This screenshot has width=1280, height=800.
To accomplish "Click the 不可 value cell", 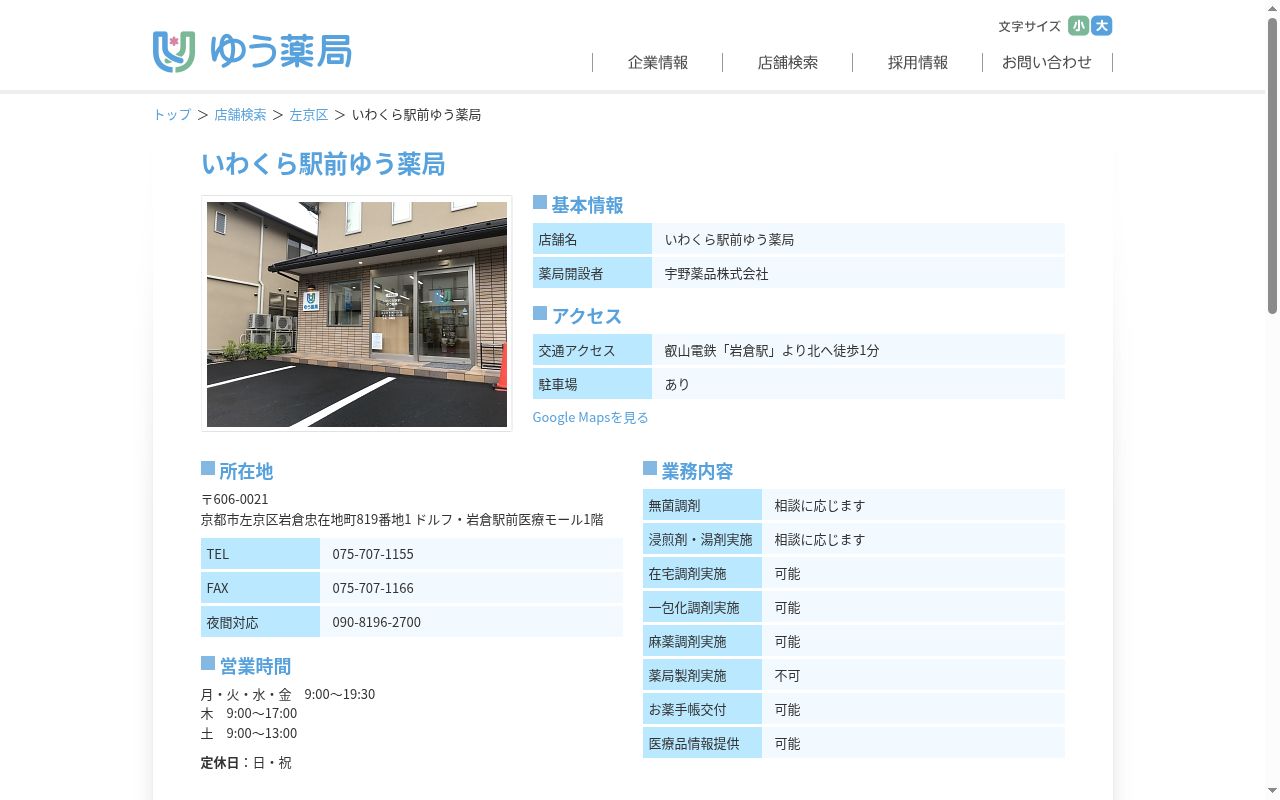I will pyautogui.click(x=913, y=676).
